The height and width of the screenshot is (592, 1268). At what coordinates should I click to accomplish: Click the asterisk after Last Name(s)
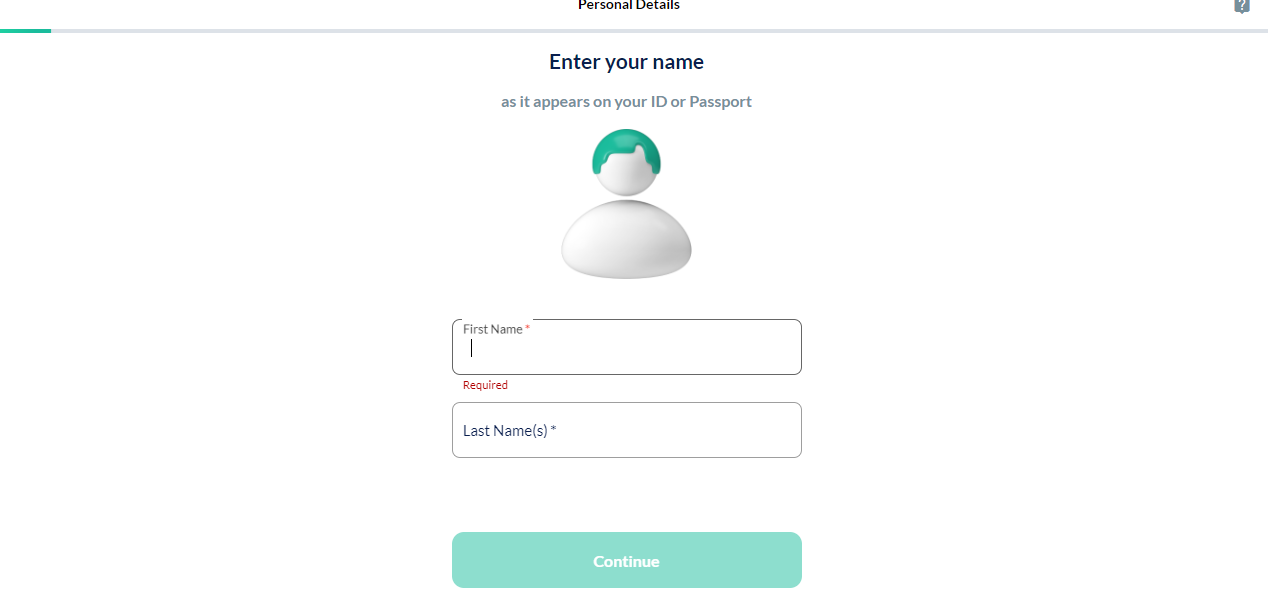pos(553,430)
